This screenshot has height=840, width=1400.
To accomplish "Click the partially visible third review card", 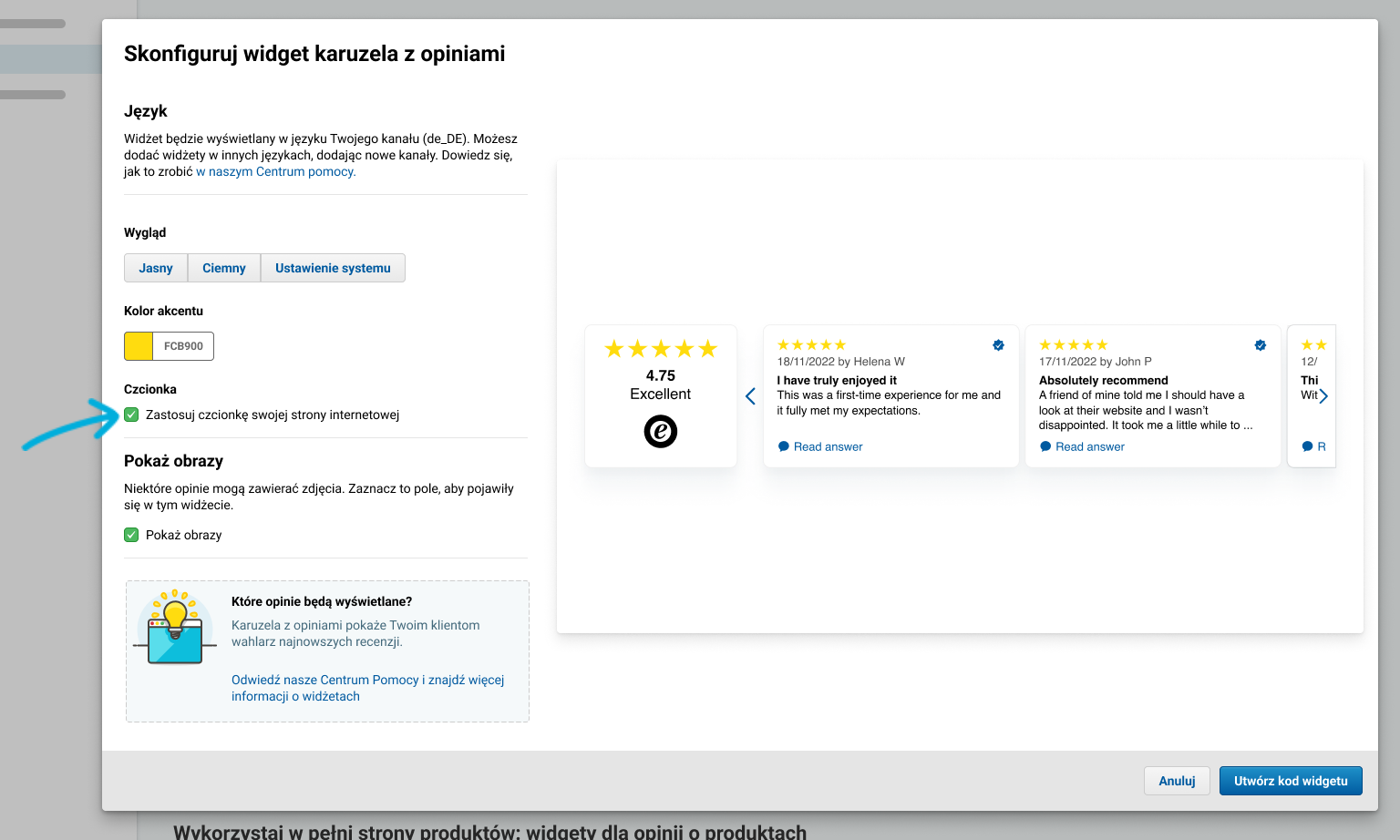I will 1312,396.
